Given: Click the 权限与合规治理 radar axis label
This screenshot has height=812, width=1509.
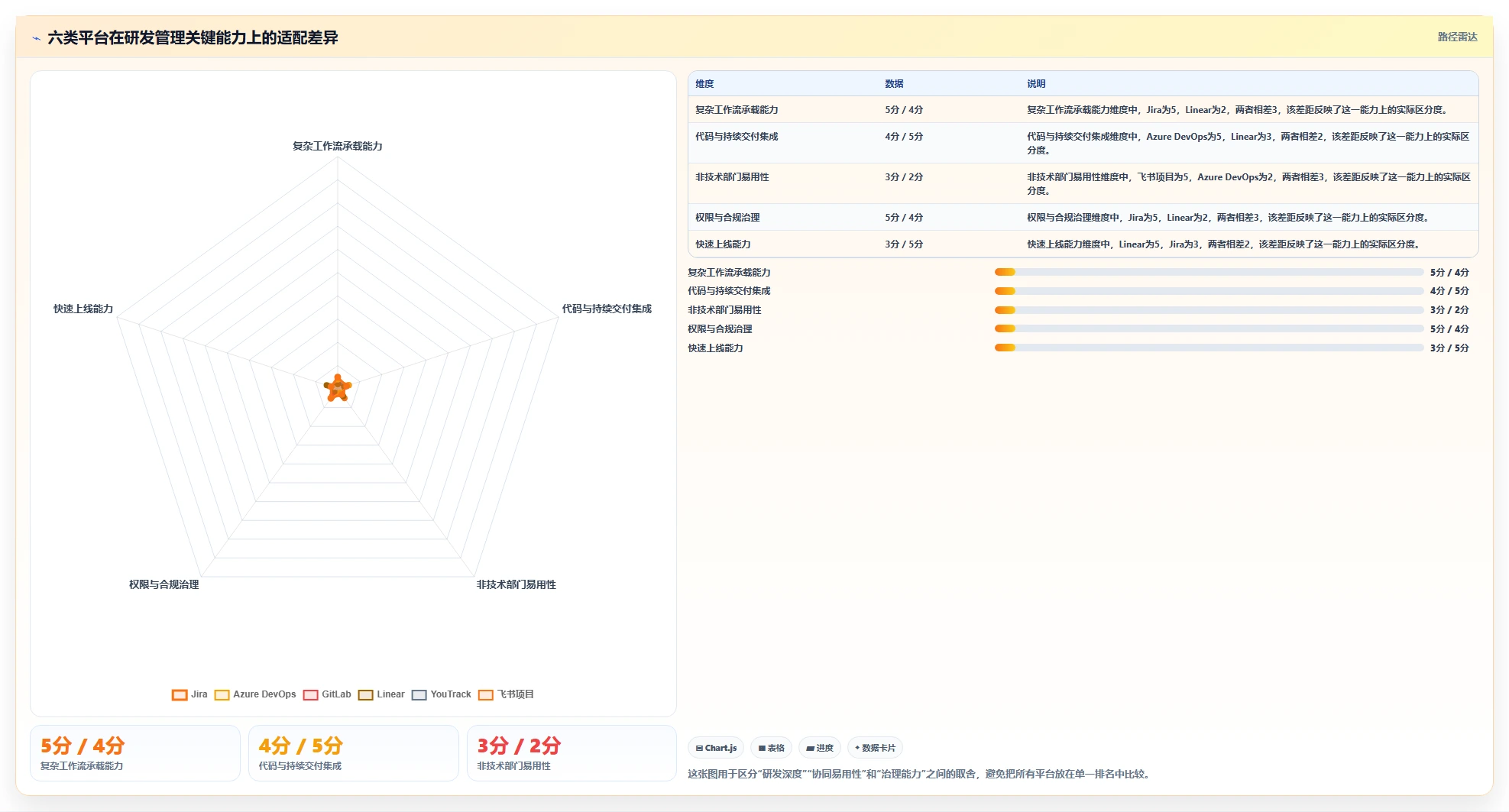Looking at the screenshot, I should pos(164,584).
